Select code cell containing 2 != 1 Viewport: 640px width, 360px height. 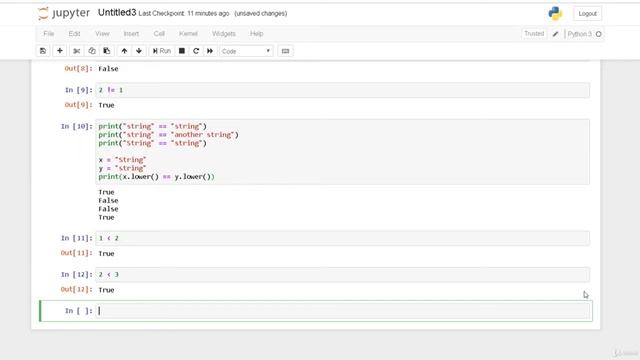click(343, 90)
